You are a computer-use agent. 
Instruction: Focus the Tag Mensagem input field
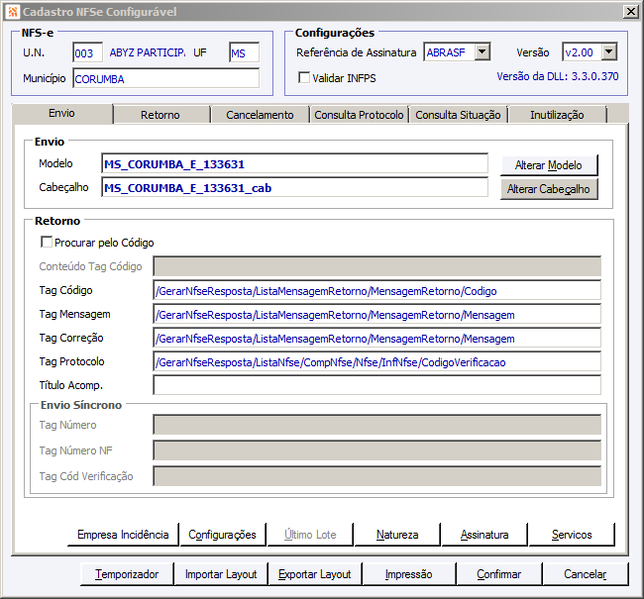(x=377, y=315)
